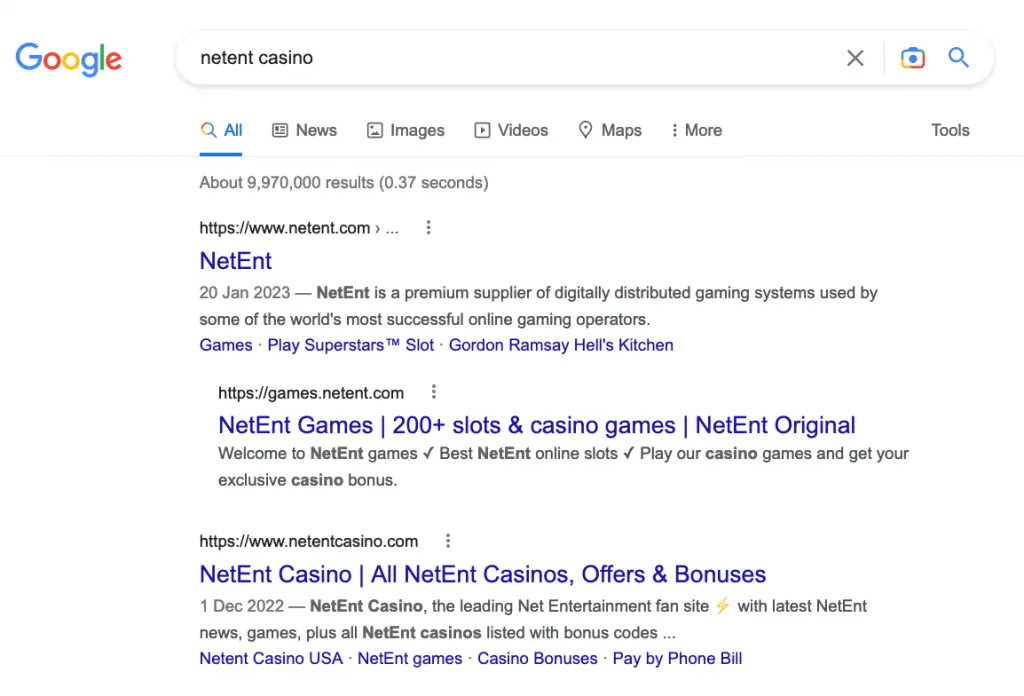Open the NetEnt games sitelink
The image size is (1024, 696).
pyautogui.click(x=410, y=659)
